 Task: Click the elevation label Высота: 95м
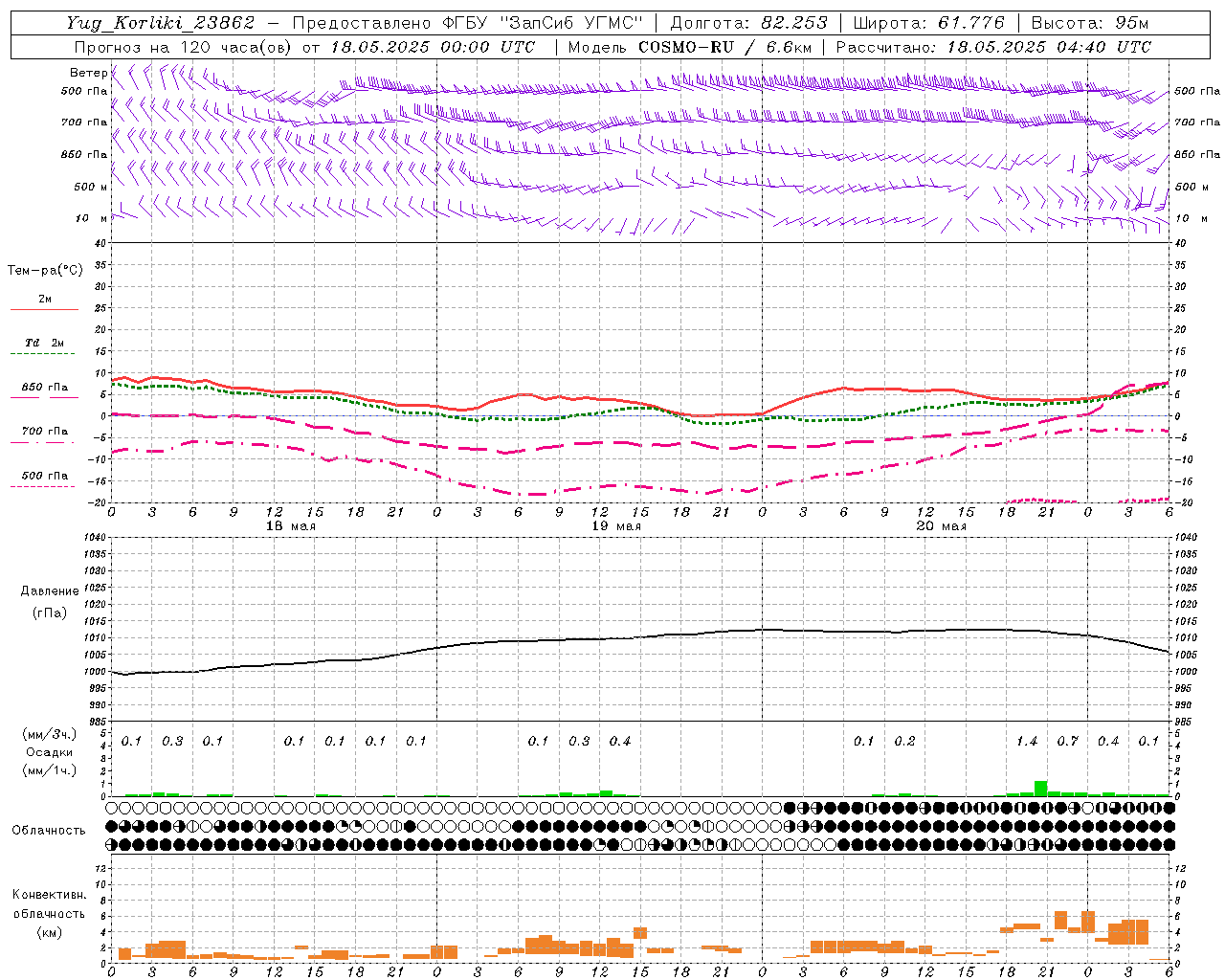pyautogui.click(x=1090, y=23)
